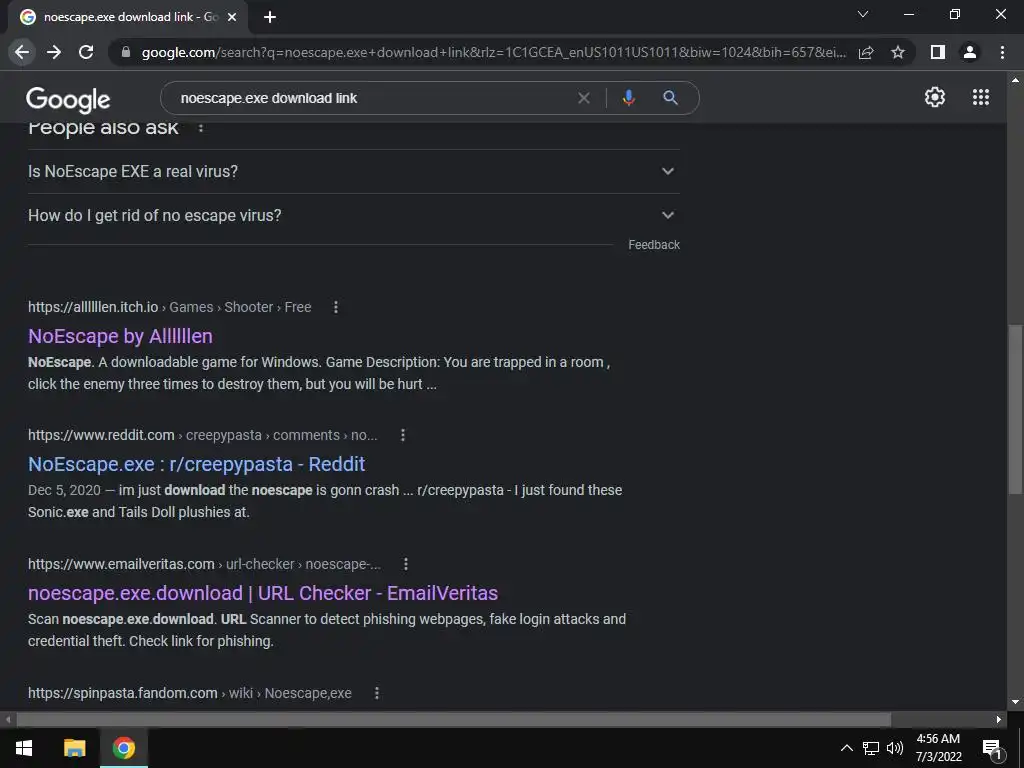The height and width of the screenshot is (768, 1024).
Task: Expand 'How do I get rid of no escape virus?'
Action: point(354,216)
